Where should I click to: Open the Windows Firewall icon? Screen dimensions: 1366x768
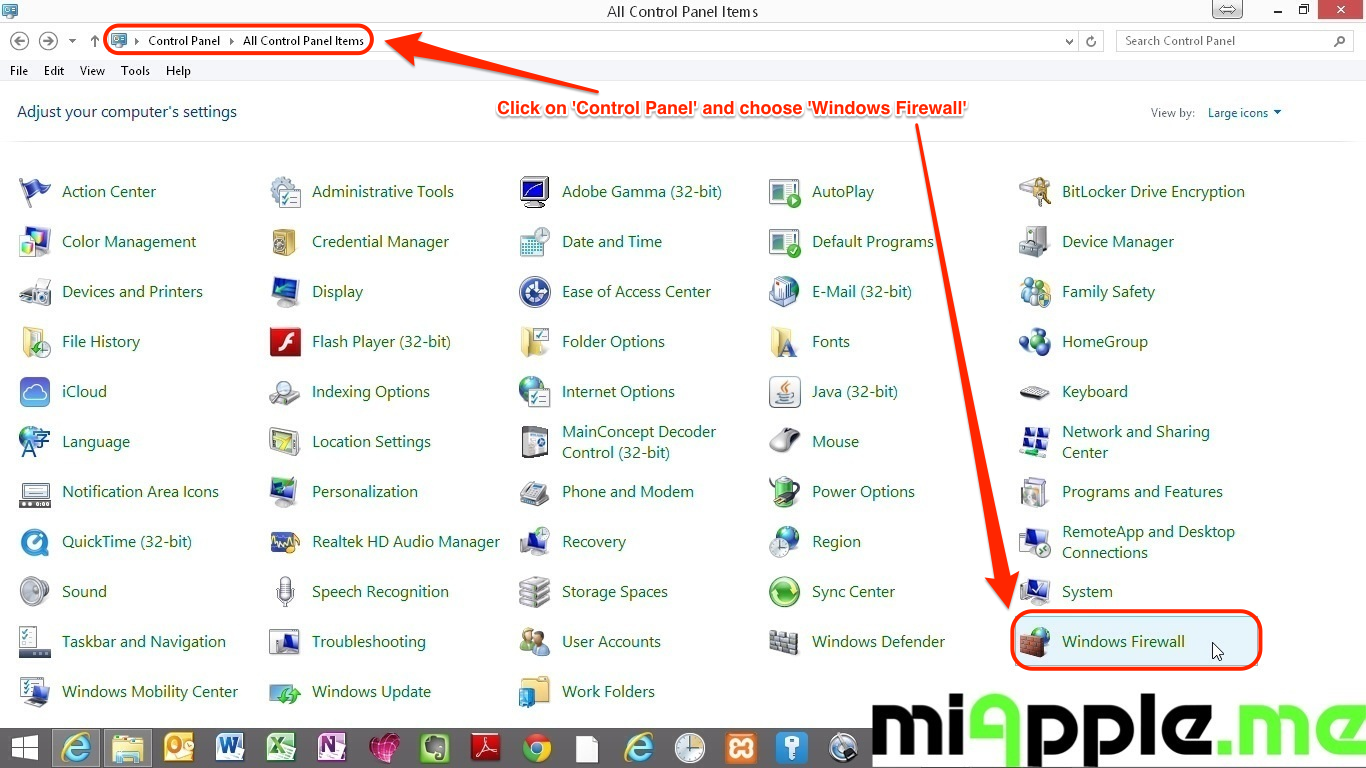[1034, 642]
